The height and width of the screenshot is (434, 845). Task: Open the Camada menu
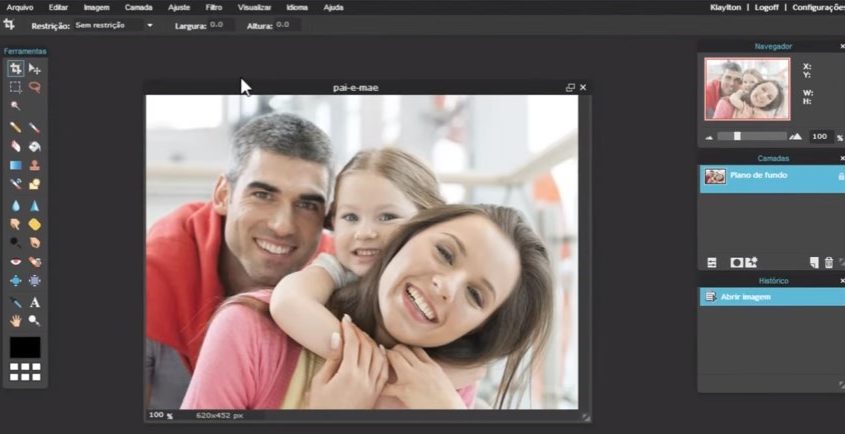pos(138,7)
